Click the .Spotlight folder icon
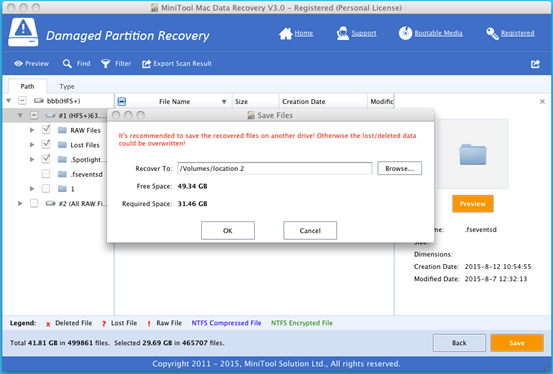 [x=62, y=159]
